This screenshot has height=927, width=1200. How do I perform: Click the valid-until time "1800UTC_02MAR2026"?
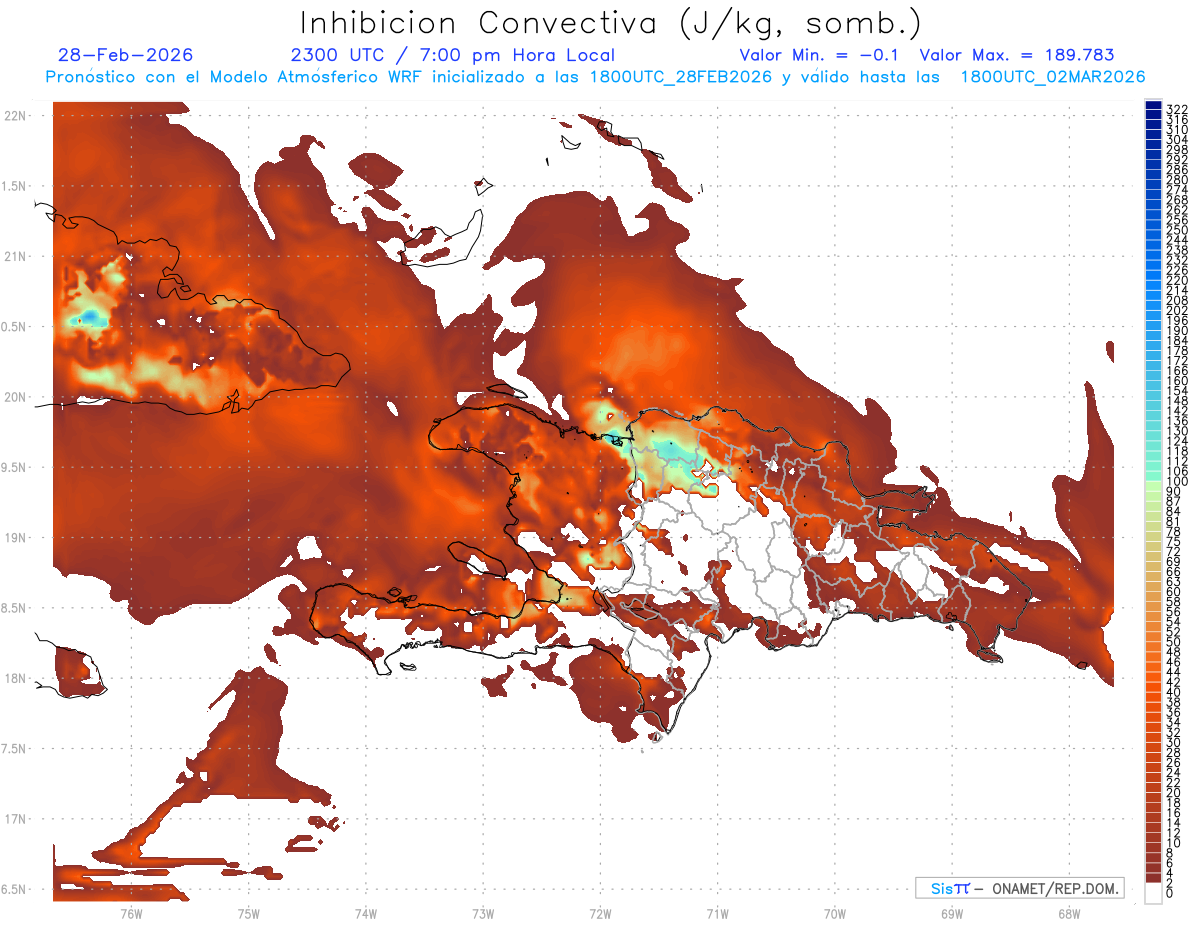(1053, 77)
